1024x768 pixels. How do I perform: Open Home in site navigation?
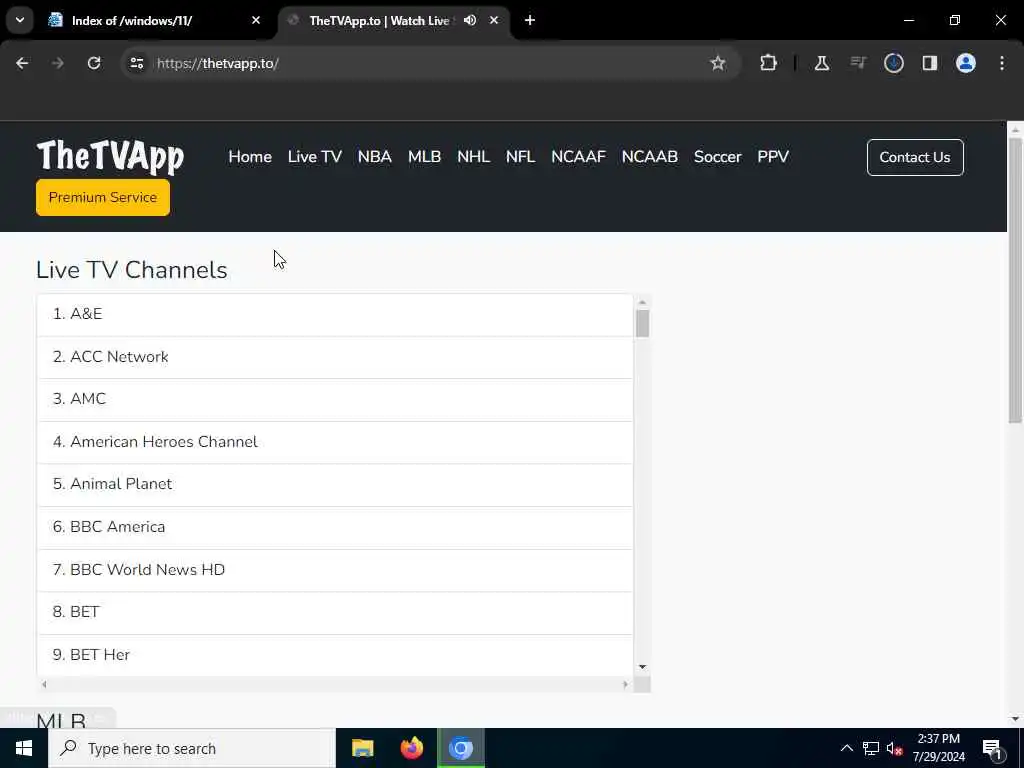click(250, 157)
